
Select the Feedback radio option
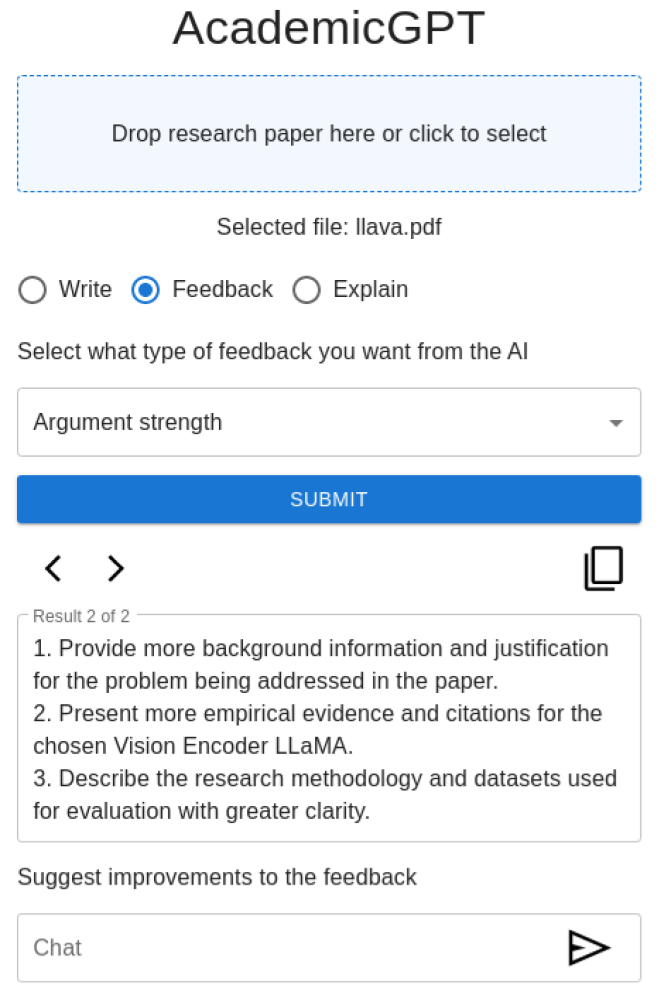coord(146,290)
